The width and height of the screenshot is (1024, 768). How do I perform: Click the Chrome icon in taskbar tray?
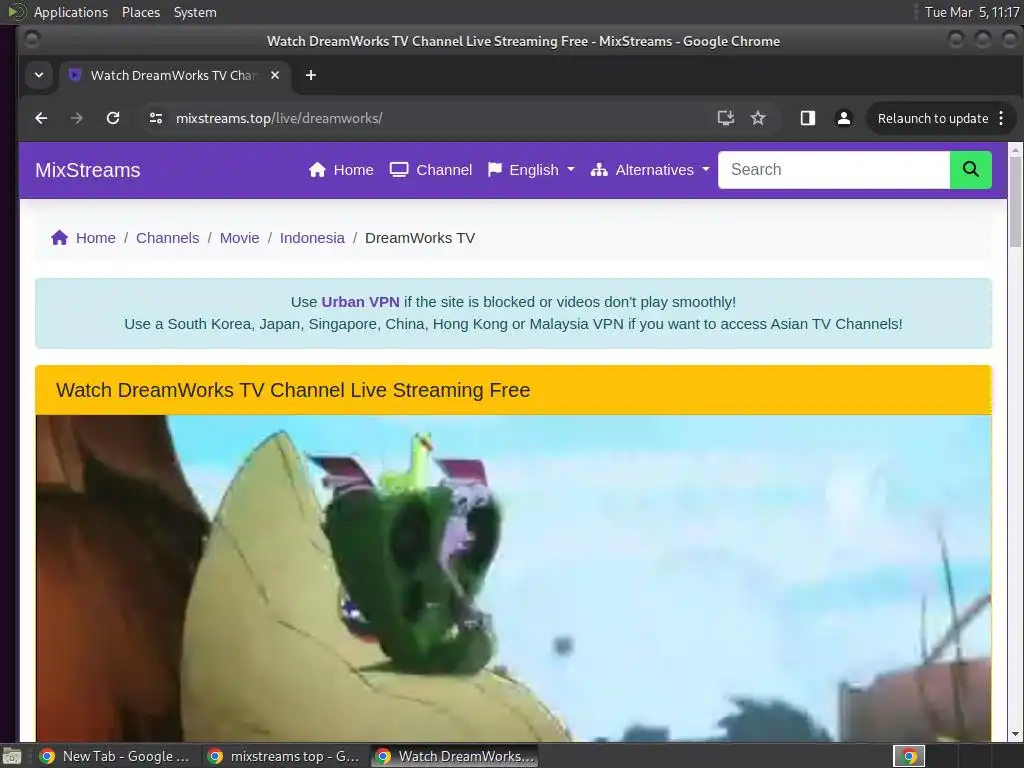point(909,756)
